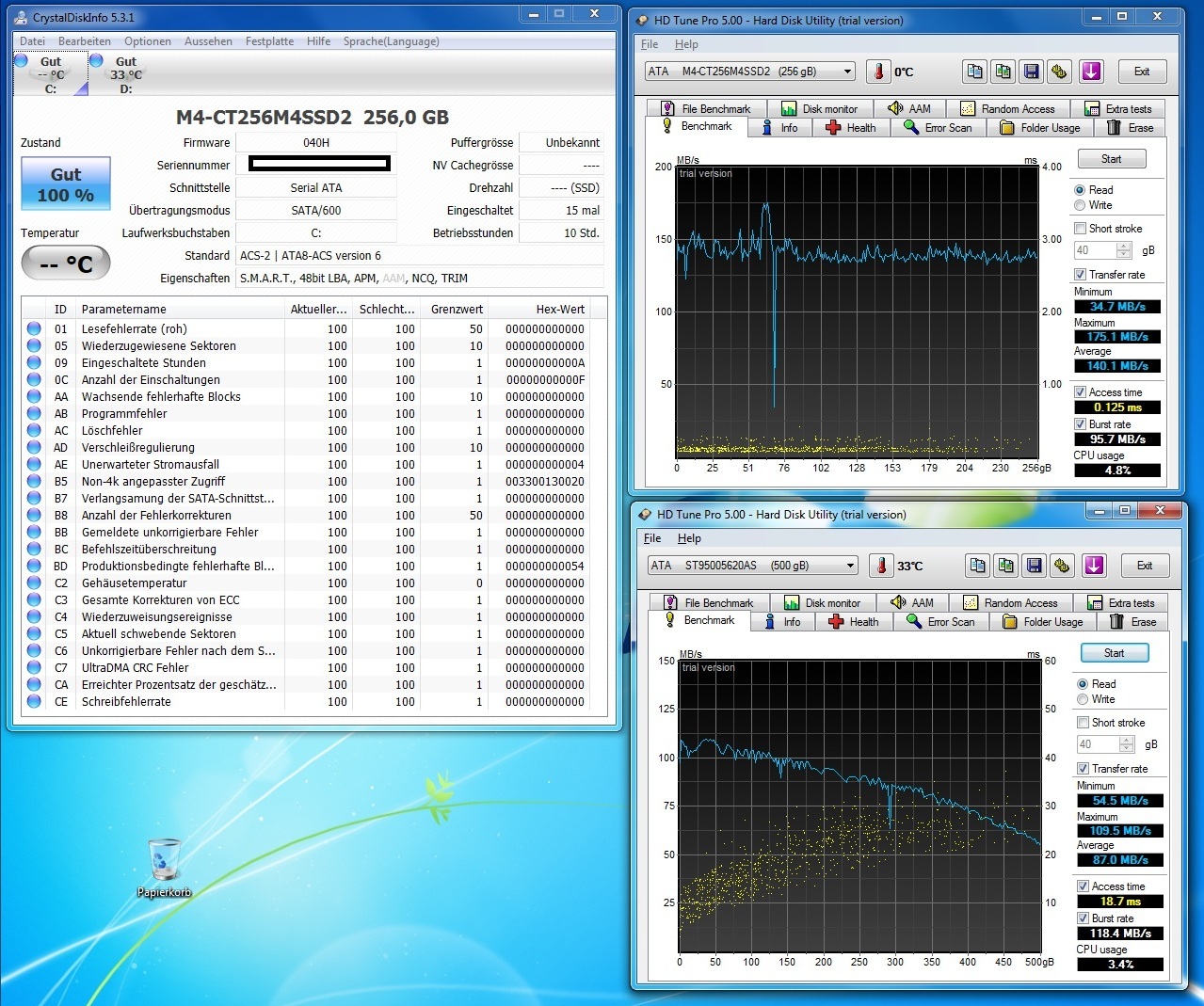Enable Short stroke checkbox in top HD Tune
The image size is (1204, 1006).
(x=1080, y=229)
